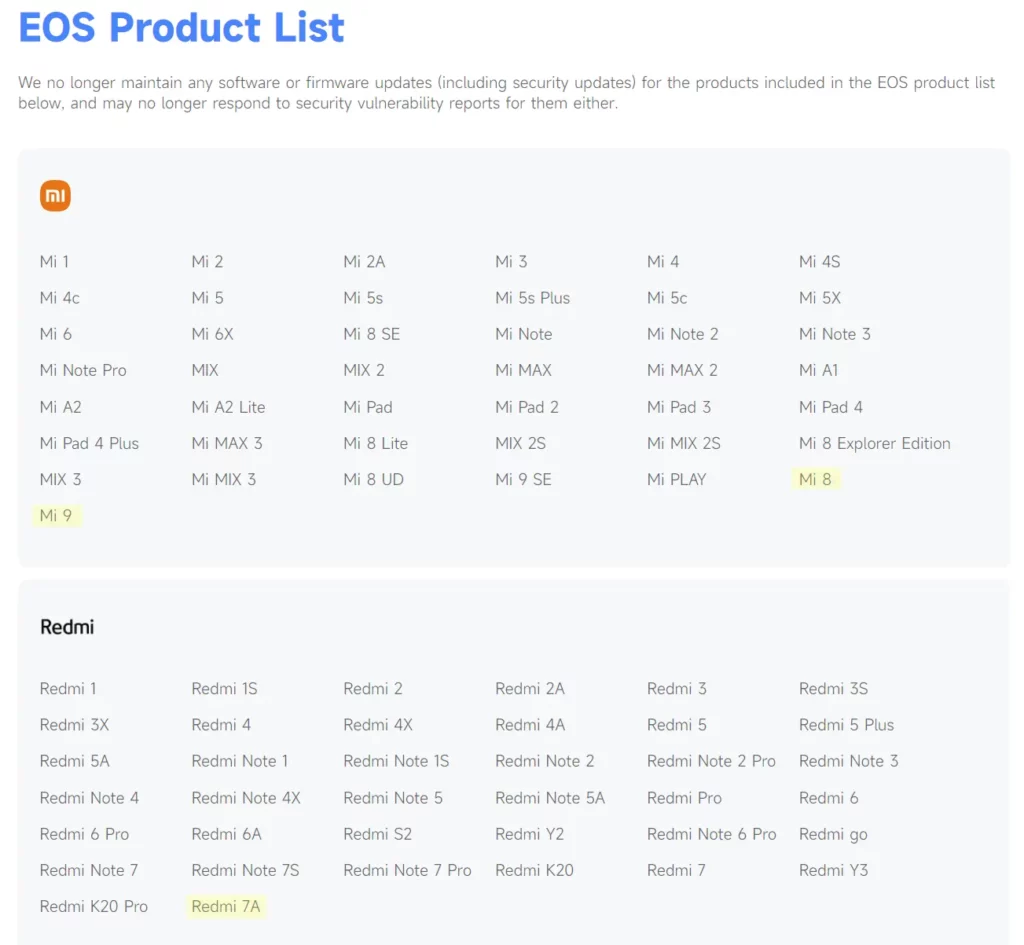Click the Mi MIX 2S entry
Image resolution: width=1024 pixels, height=945 pixels.
coord(683,443)
